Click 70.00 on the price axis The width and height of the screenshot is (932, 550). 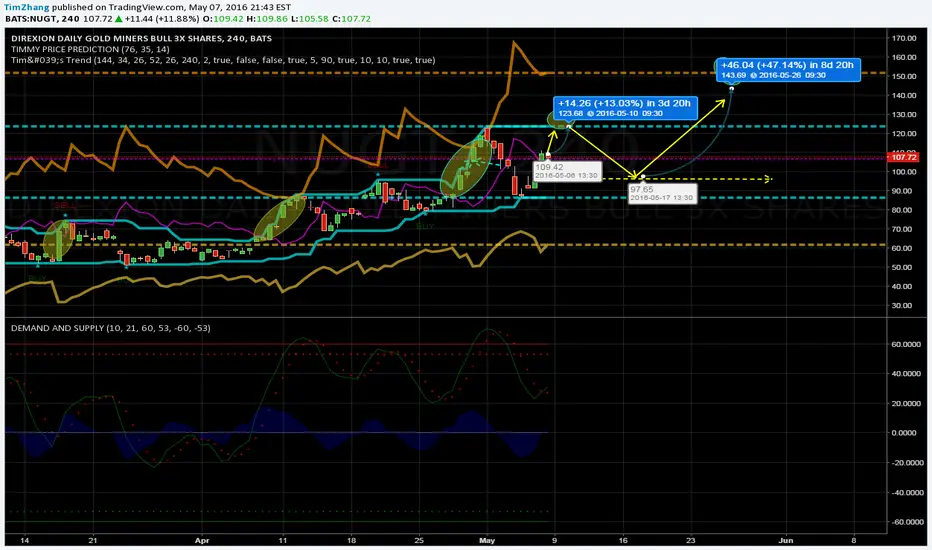(903, 229)
